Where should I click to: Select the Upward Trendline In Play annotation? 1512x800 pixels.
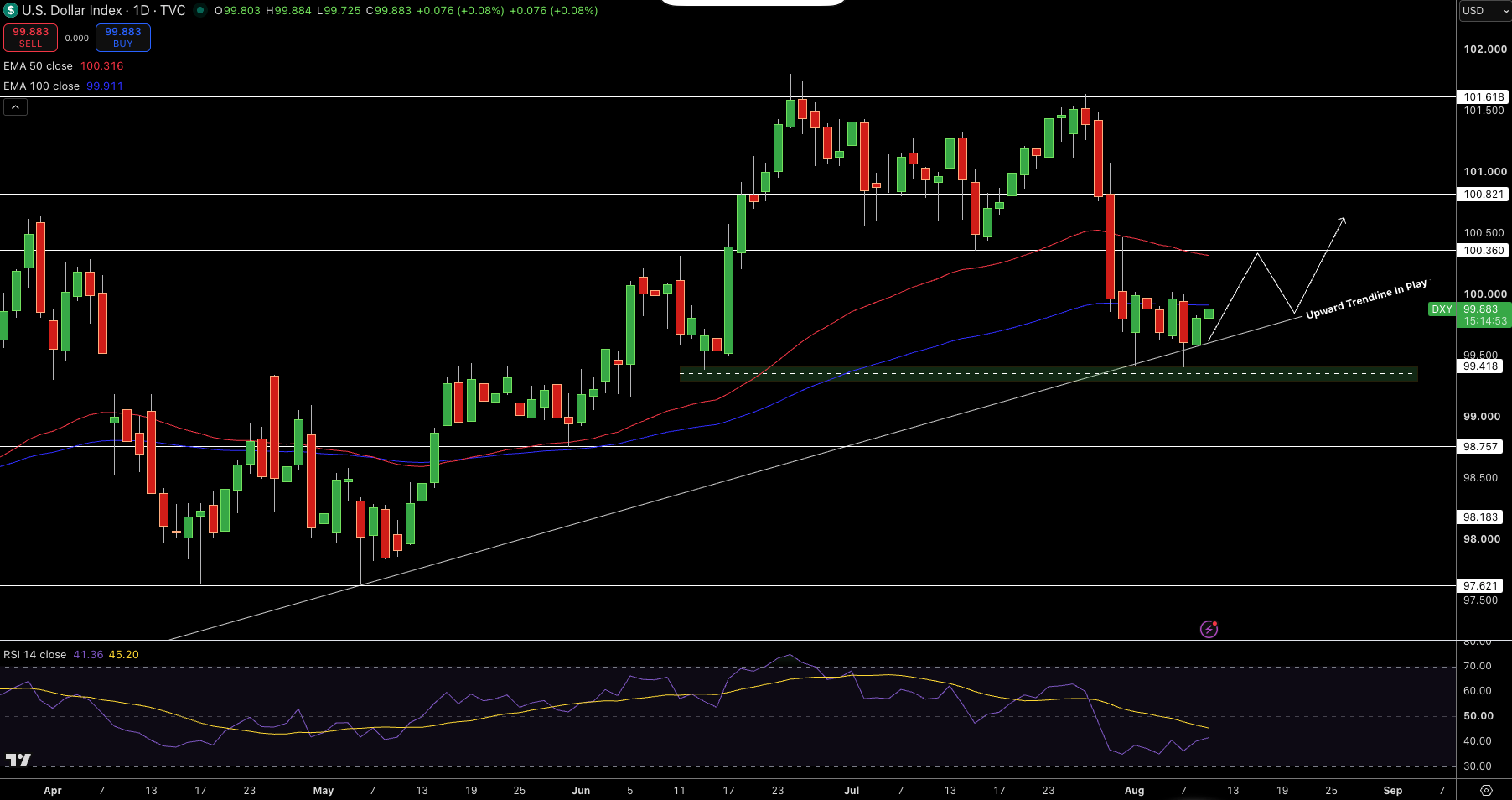tap(1366, 299)
